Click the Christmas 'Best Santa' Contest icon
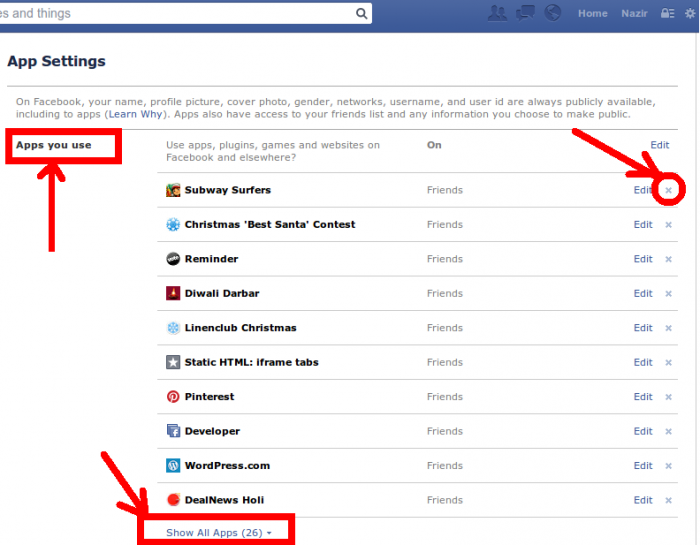This screenshot has height=545, width=700. (173, 225)
